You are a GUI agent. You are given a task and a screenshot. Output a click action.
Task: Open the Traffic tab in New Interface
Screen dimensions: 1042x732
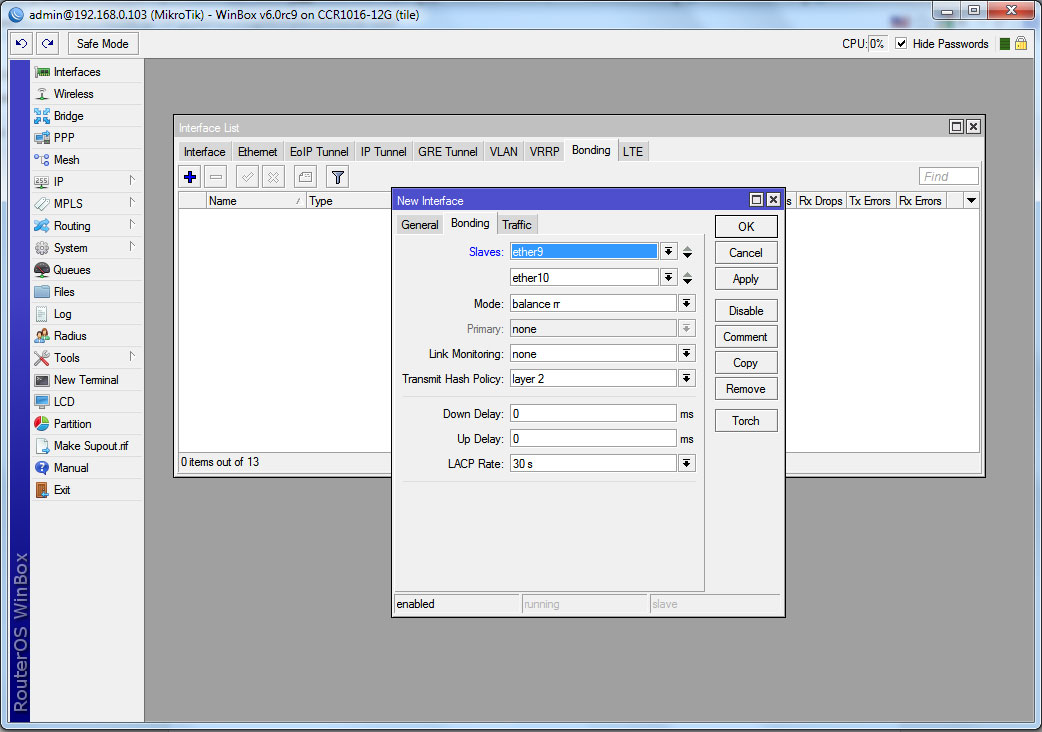point(517,224)
